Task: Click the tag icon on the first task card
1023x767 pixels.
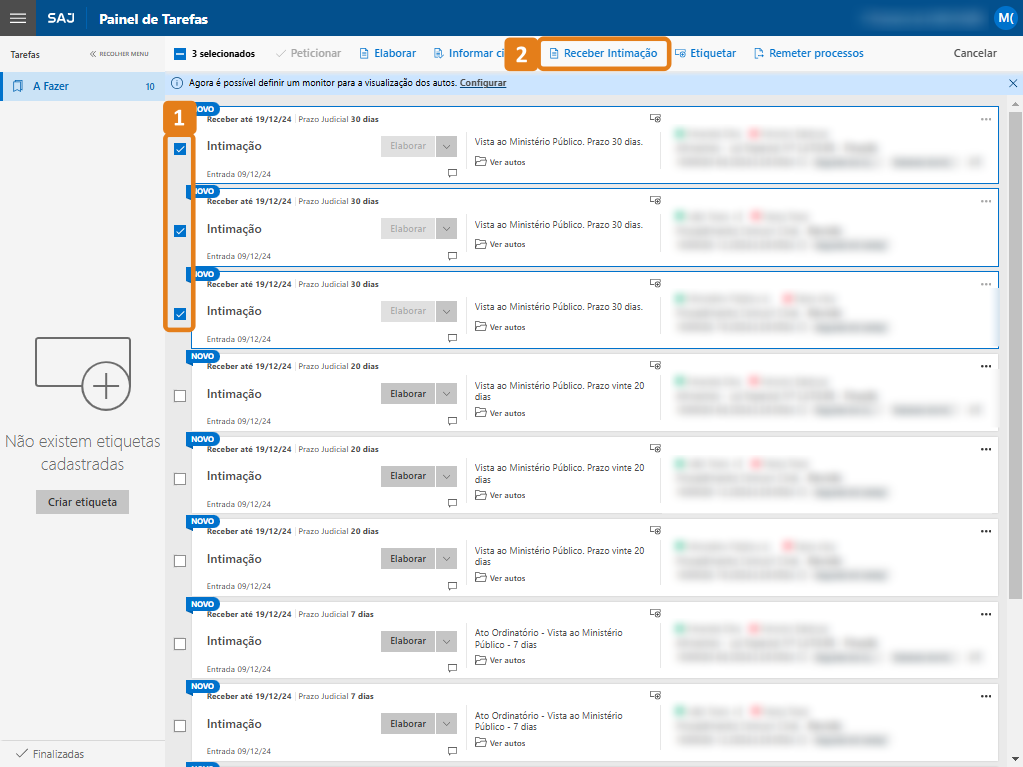Action: [655, 118]
